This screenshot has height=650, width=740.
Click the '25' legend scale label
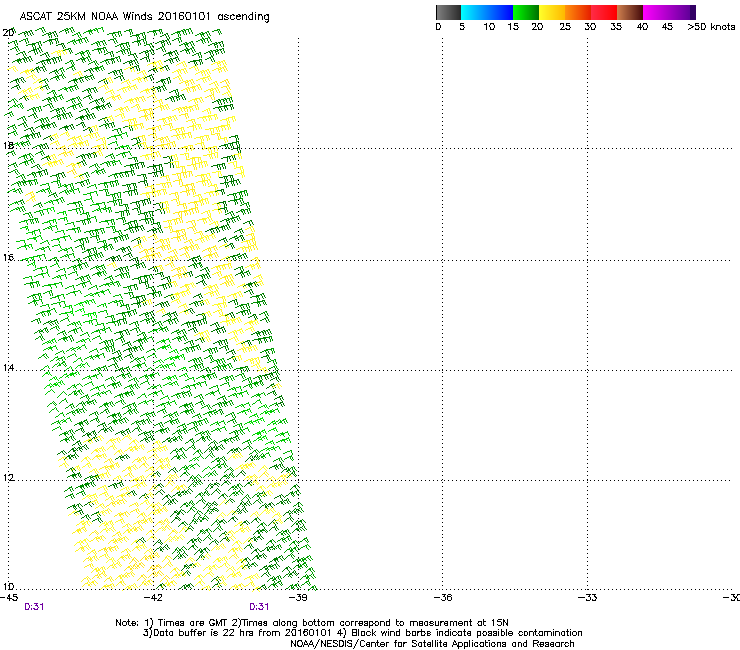(565, 27)
